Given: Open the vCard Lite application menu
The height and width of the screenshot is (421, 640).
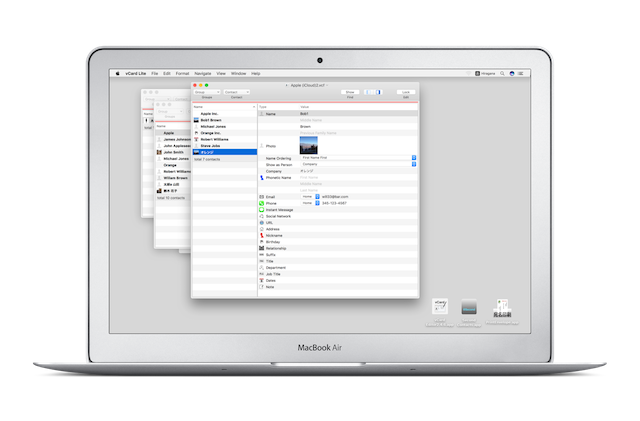Looking at the screenshot, I should (x=136, y=74).
